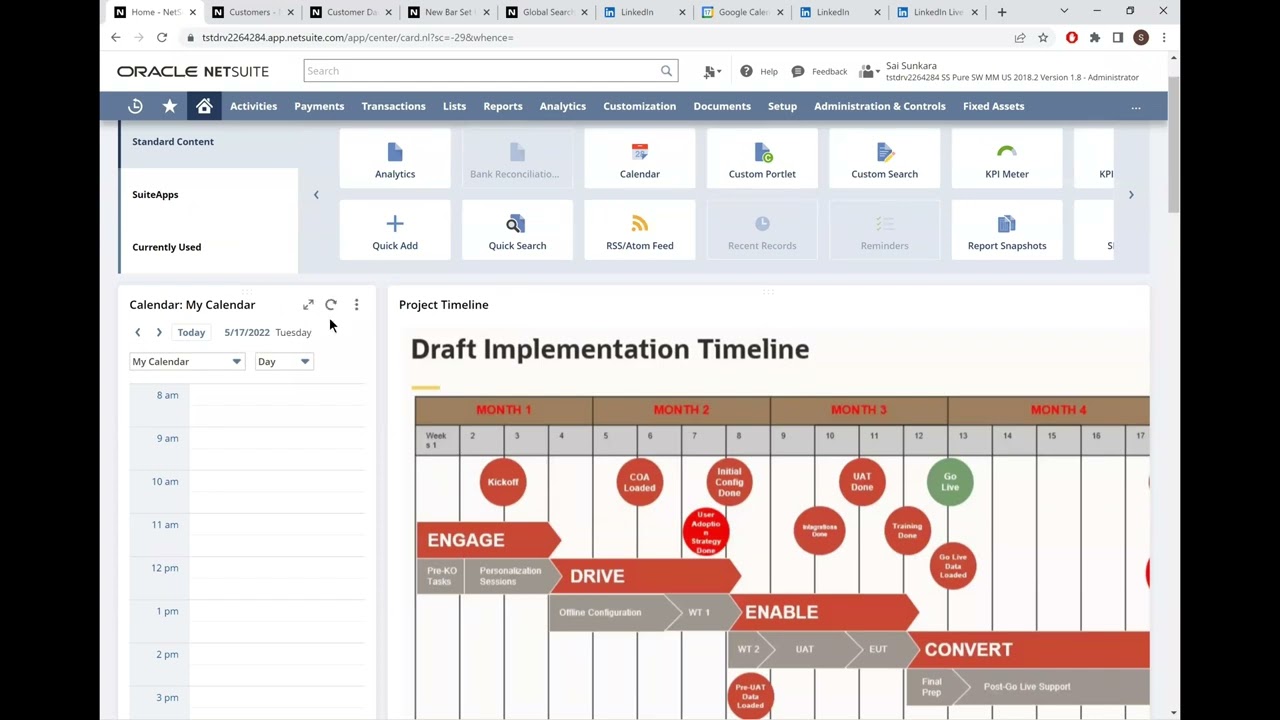Open the Feedback speech bubble icon
The width and height of the screenshot is (1280, 720).
click(798, 71)
